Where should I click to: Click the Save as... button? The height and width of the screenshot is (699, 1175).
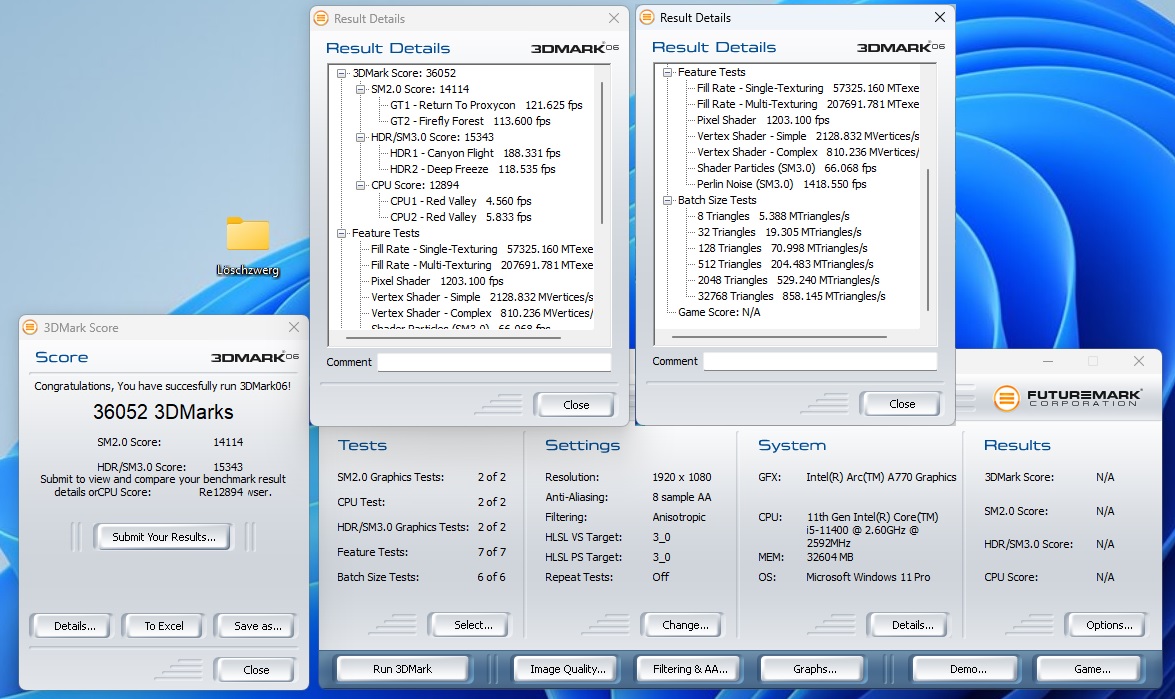coord(256,626)
